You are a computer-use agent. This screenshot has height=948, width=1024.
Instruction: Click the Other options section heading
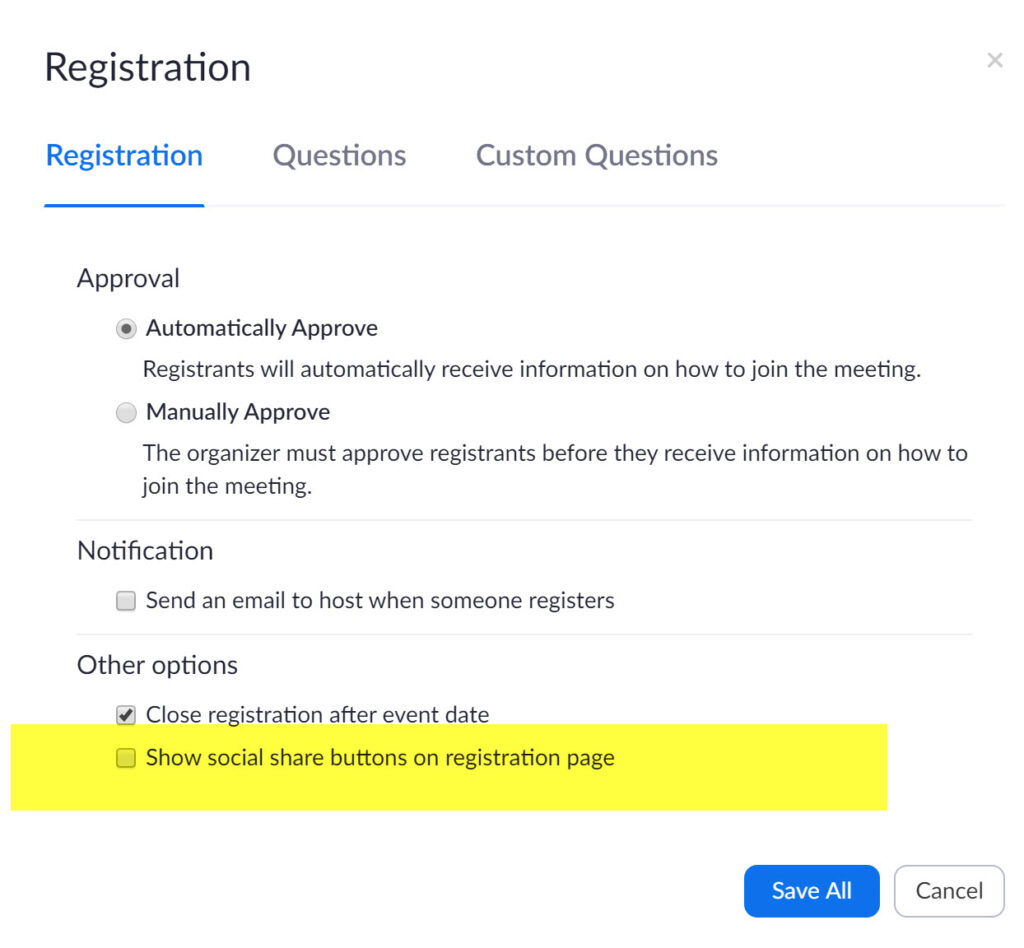(157, 665)
